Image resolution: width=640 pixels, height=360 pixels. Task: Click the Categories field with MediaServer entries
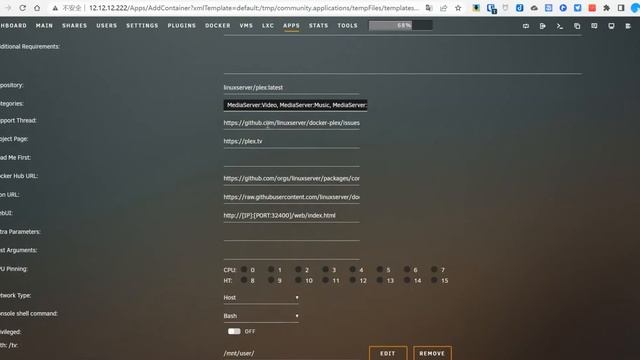(295, 105)
